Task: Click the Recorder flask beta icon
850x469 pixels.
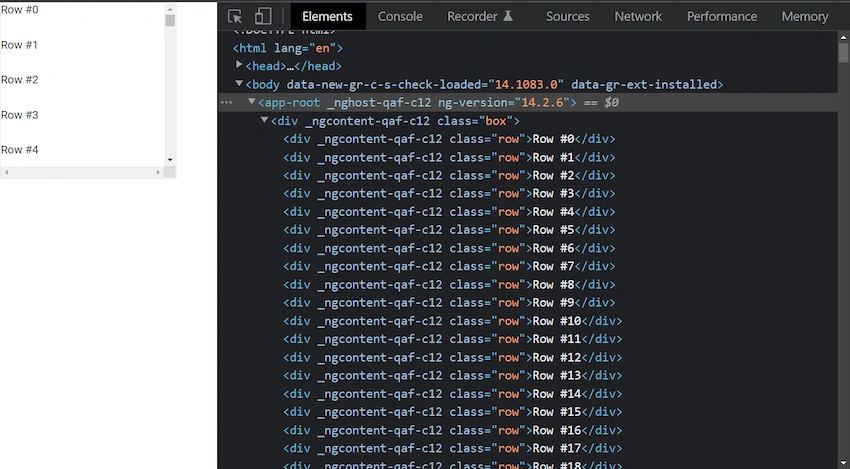Action: pos(508,16)
